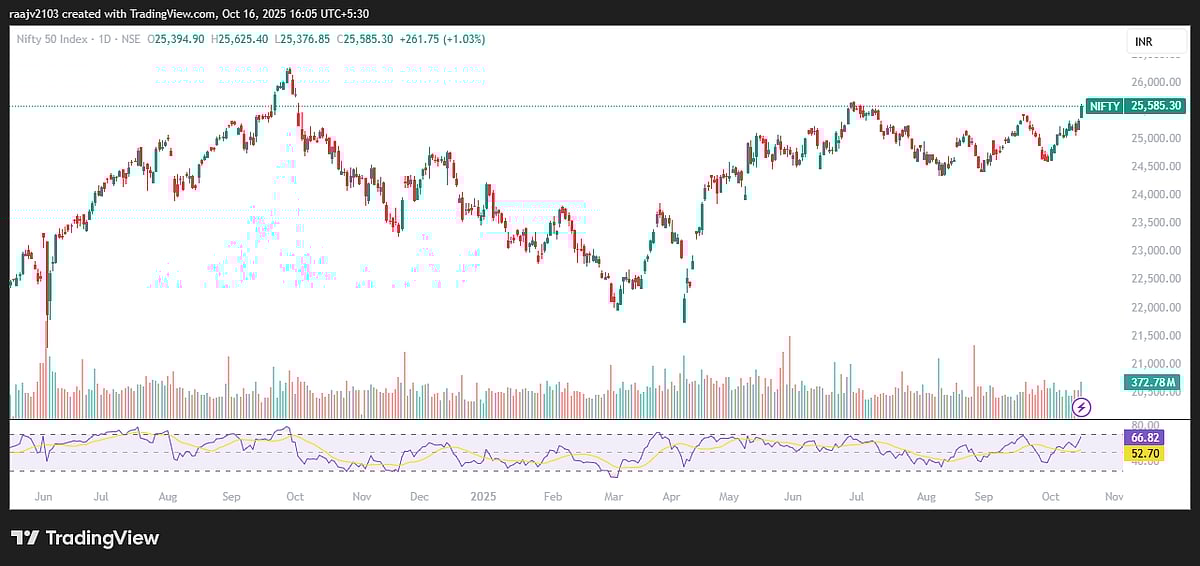
Task: Select the 372.78M volume value label
Action: (1153, 382)
